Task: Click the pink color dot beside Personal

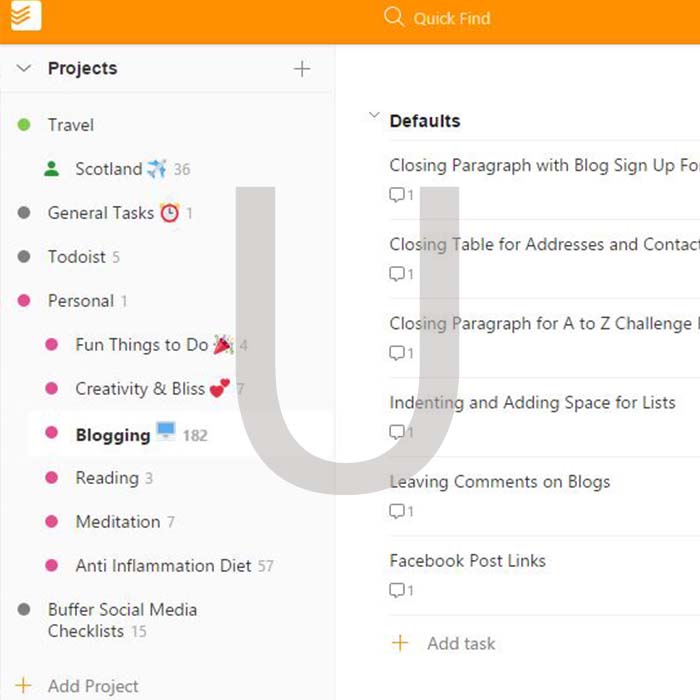Action: [x=24, y=301]
